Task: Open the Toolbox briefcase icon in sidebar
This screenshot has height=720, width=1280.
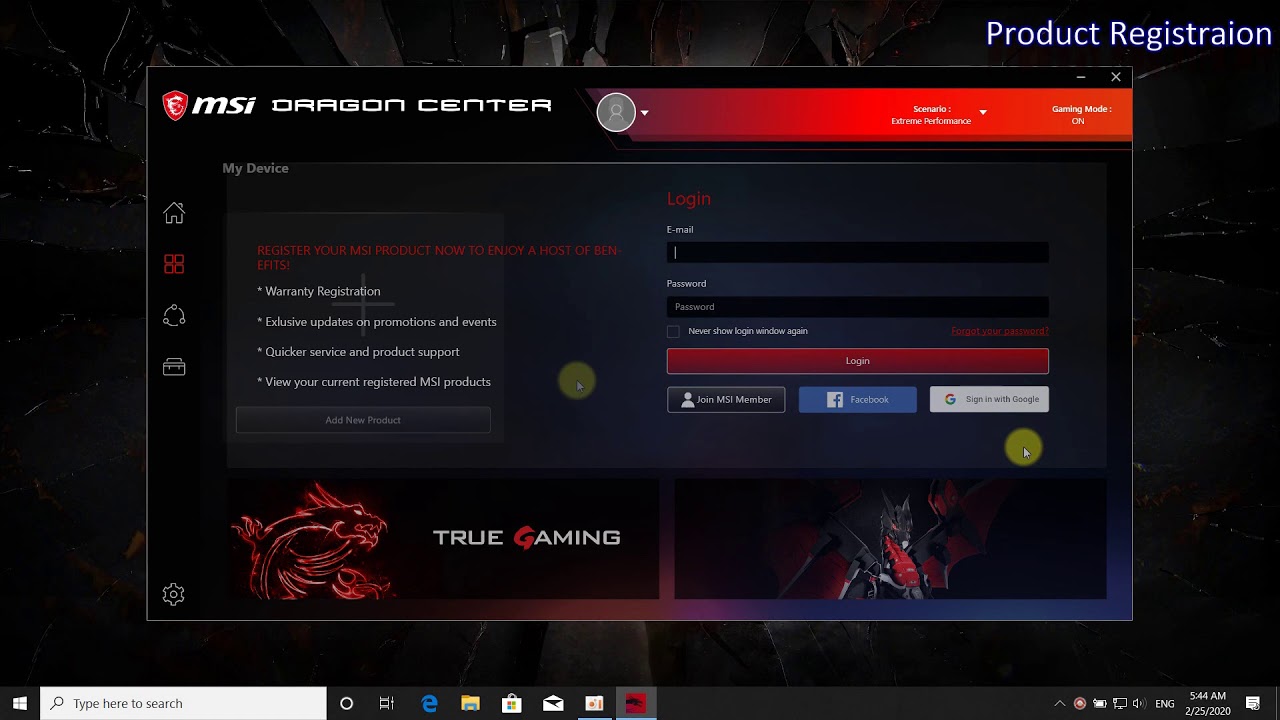Action: coord(174,367)
